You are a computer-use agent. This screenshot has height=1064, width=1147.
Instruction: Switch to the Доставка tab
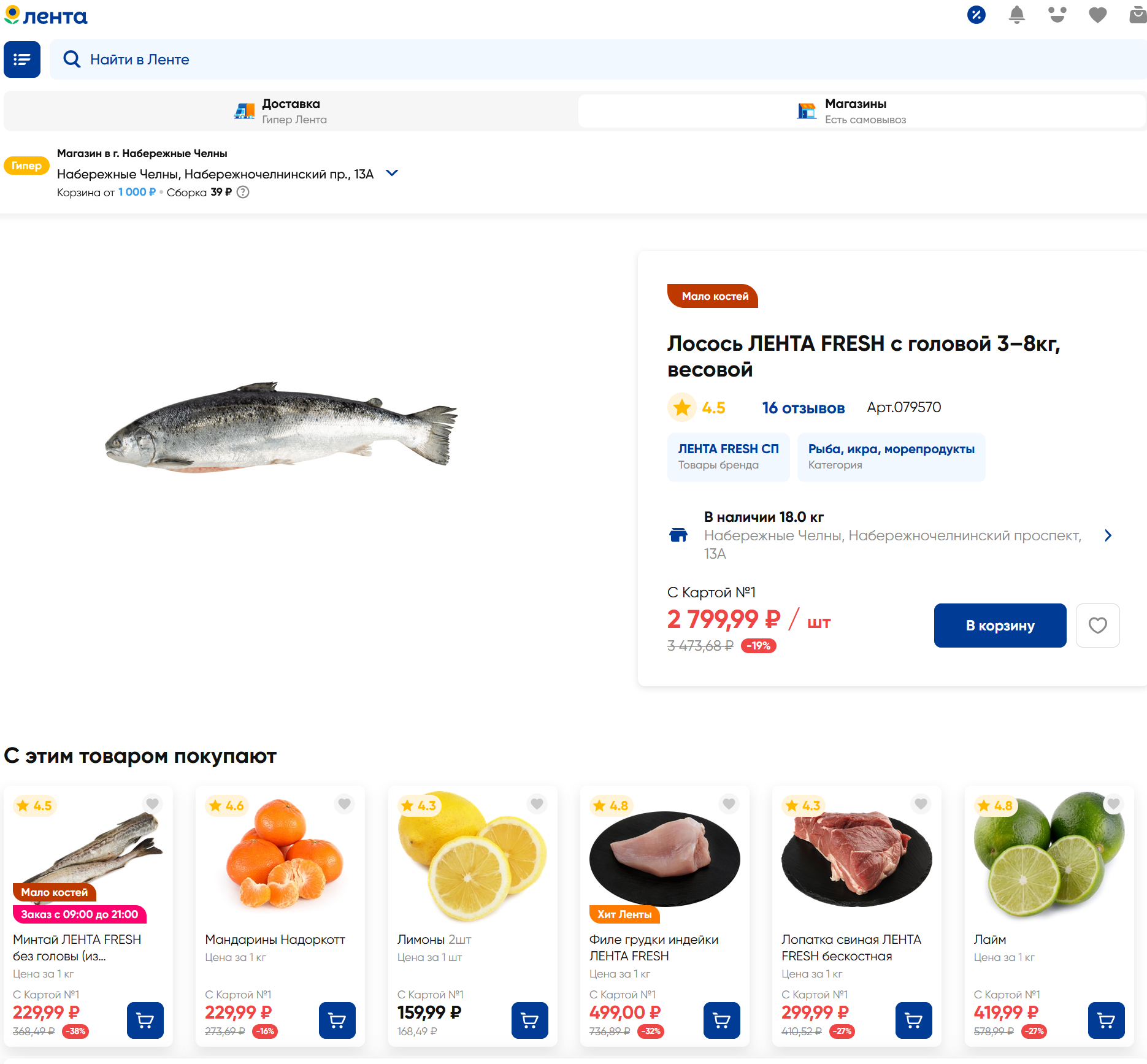click(x=291, y=111)
